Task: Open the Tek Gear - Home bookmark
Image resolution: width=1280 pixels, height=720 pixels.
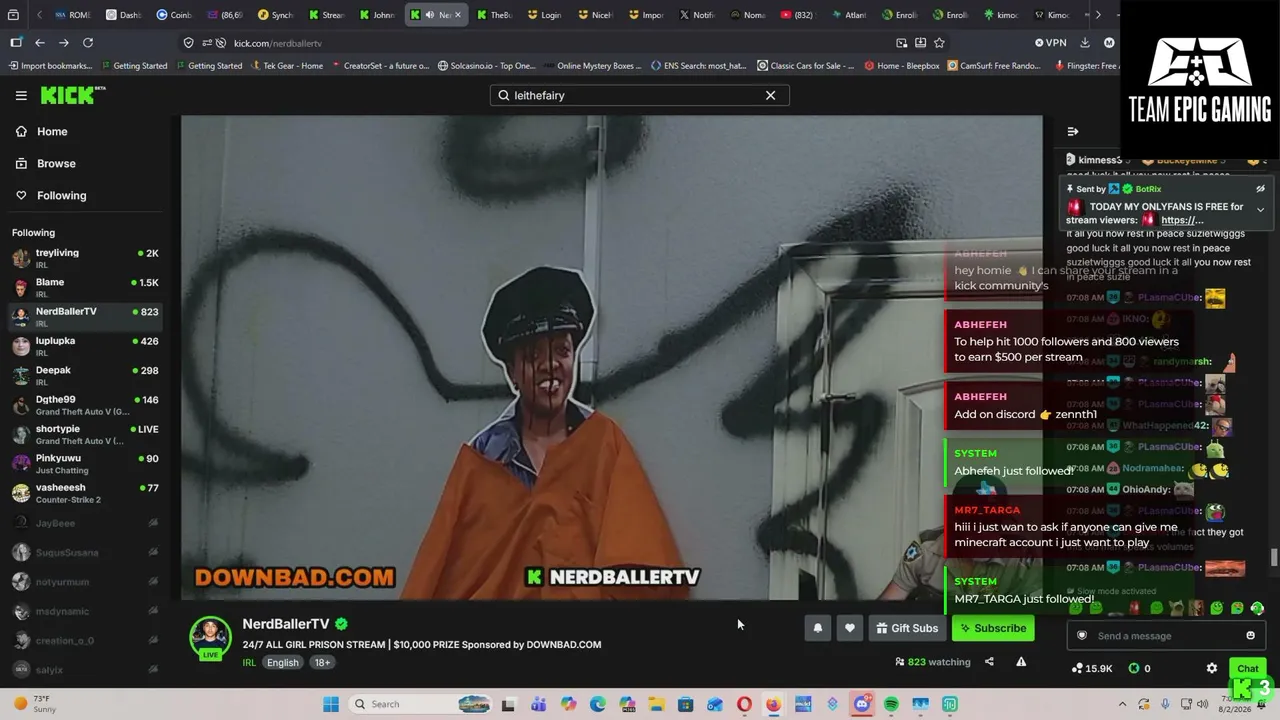Action: tap(287, 66)
